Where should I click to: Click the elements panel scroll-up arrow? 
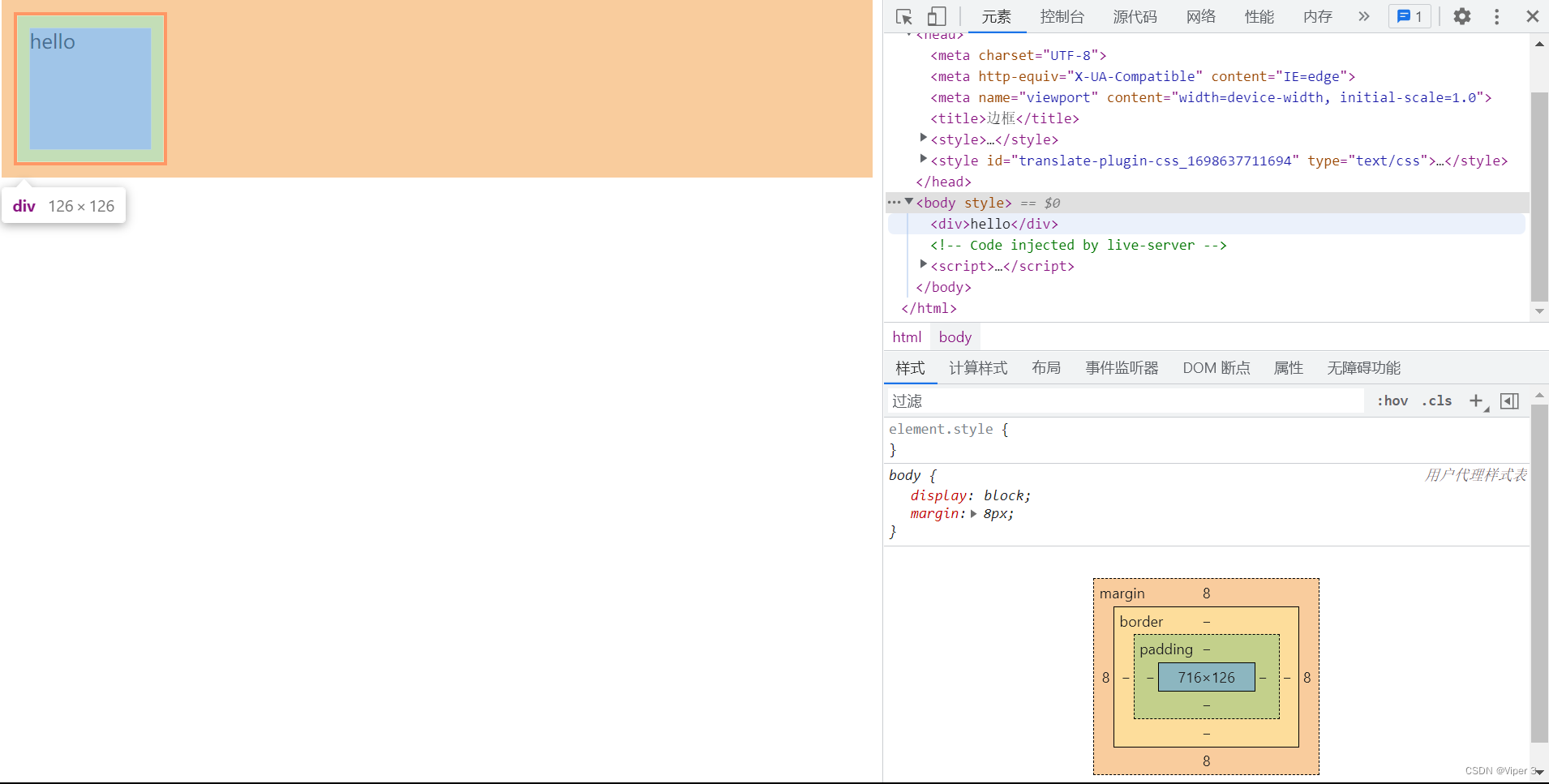[x=1539, y=44]
